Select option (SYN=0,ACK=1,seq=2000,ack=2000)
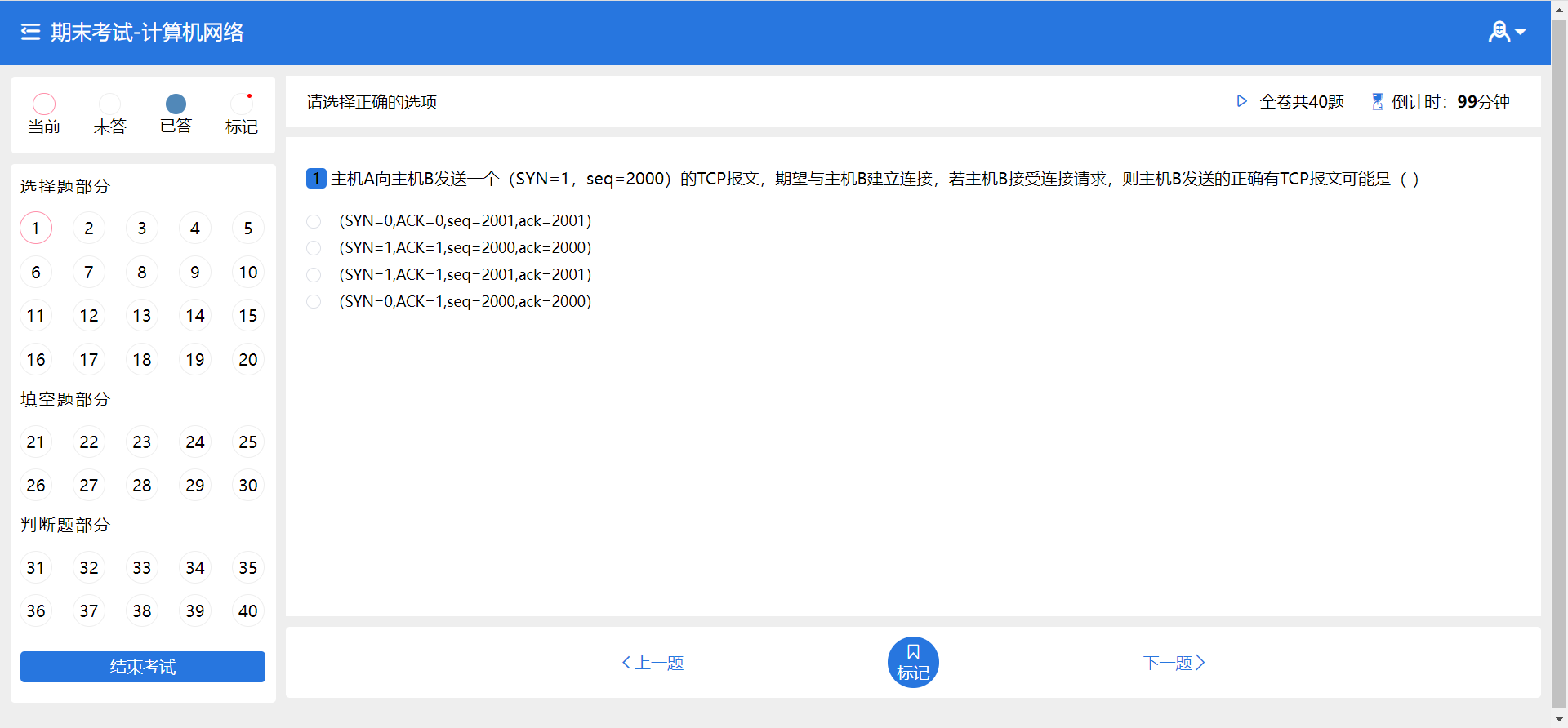Screen dimensions: 1568x728 pos(314,302)
